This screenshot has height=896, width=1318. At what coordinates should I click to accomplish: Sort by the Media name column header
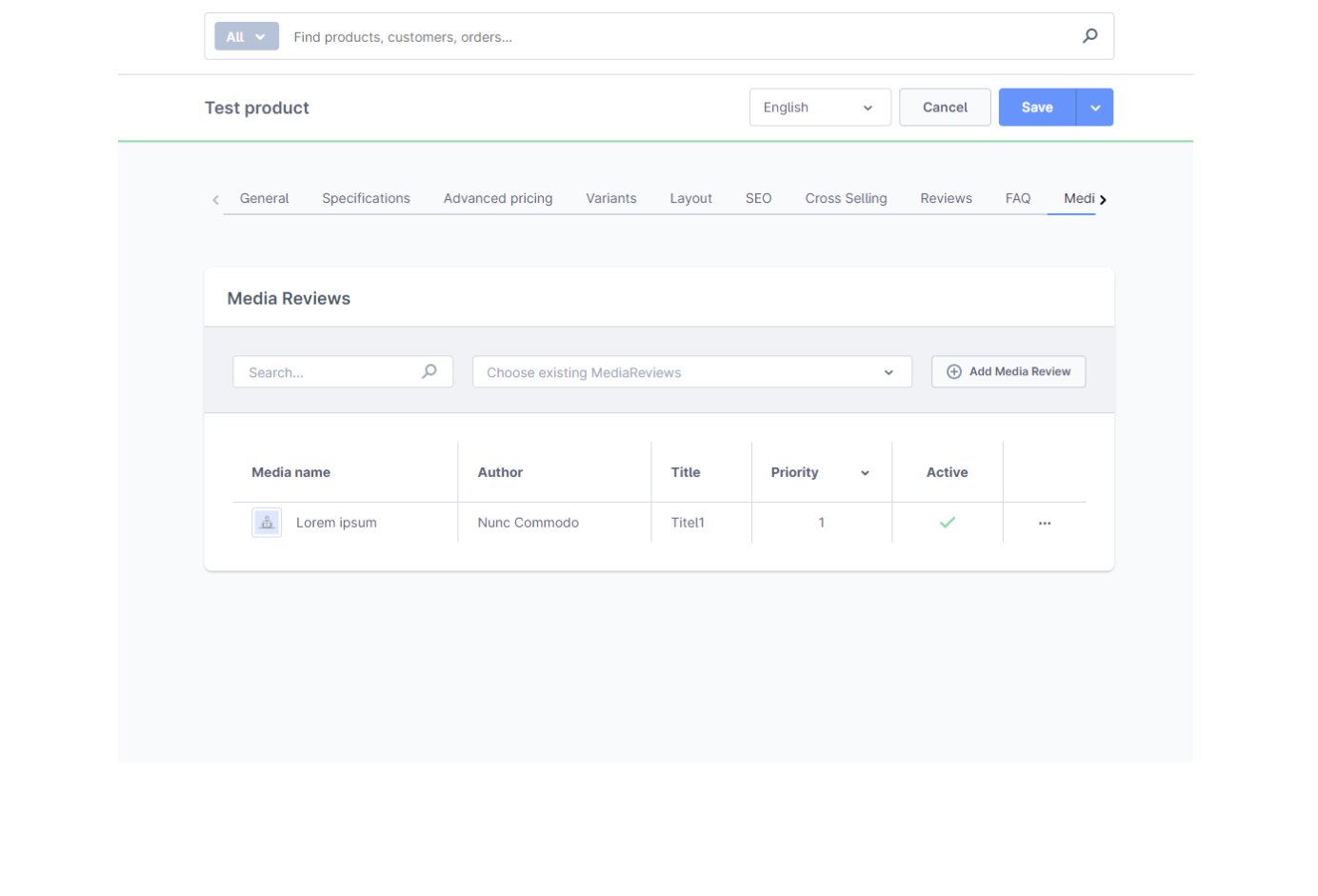coord(290,472)
